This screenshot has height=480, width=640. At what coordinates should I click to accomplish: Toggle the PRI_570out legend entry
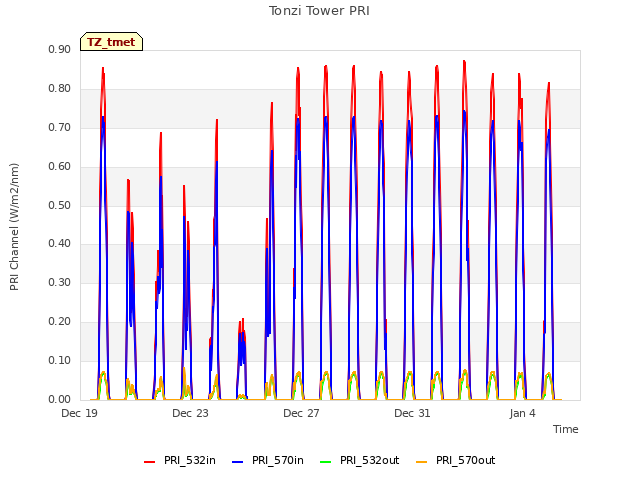pyautogui.click(x=456, y=460)
